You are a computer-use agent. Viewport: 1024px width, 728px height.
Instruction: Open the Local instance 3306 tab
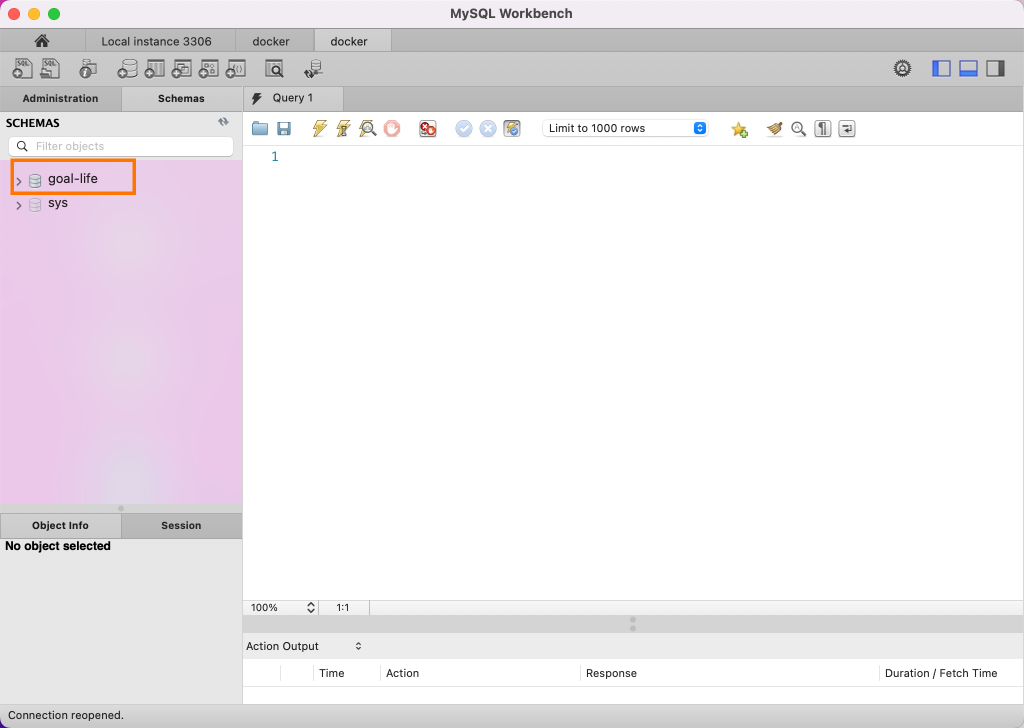[157, 41]
